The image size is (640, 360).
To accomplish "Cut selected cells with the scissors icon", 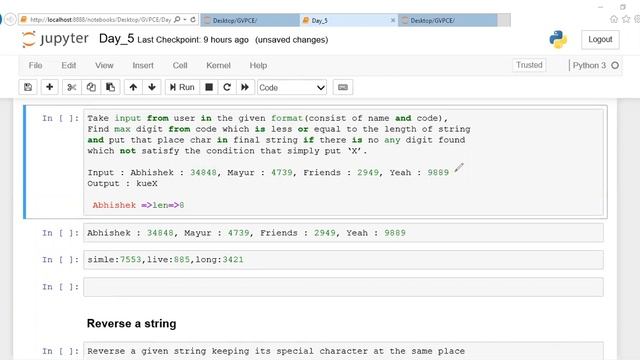I will tap(72, 87).
